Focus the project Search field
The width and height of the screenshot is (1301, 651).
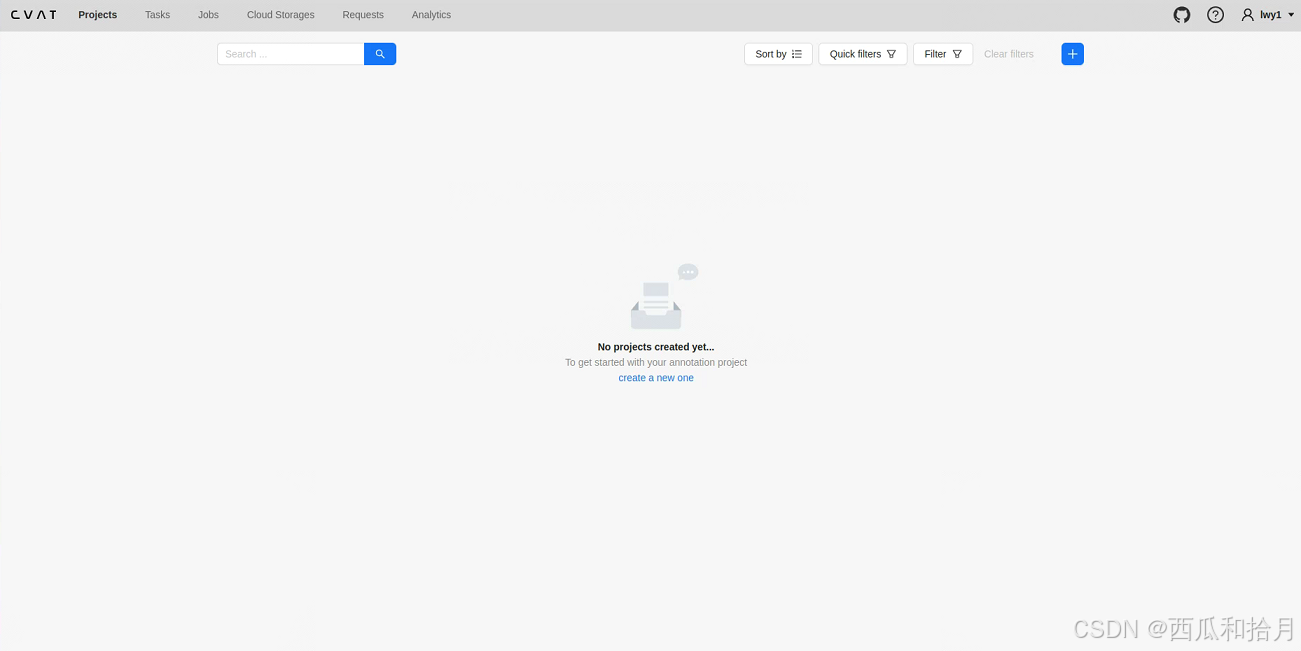pos(290,54)
